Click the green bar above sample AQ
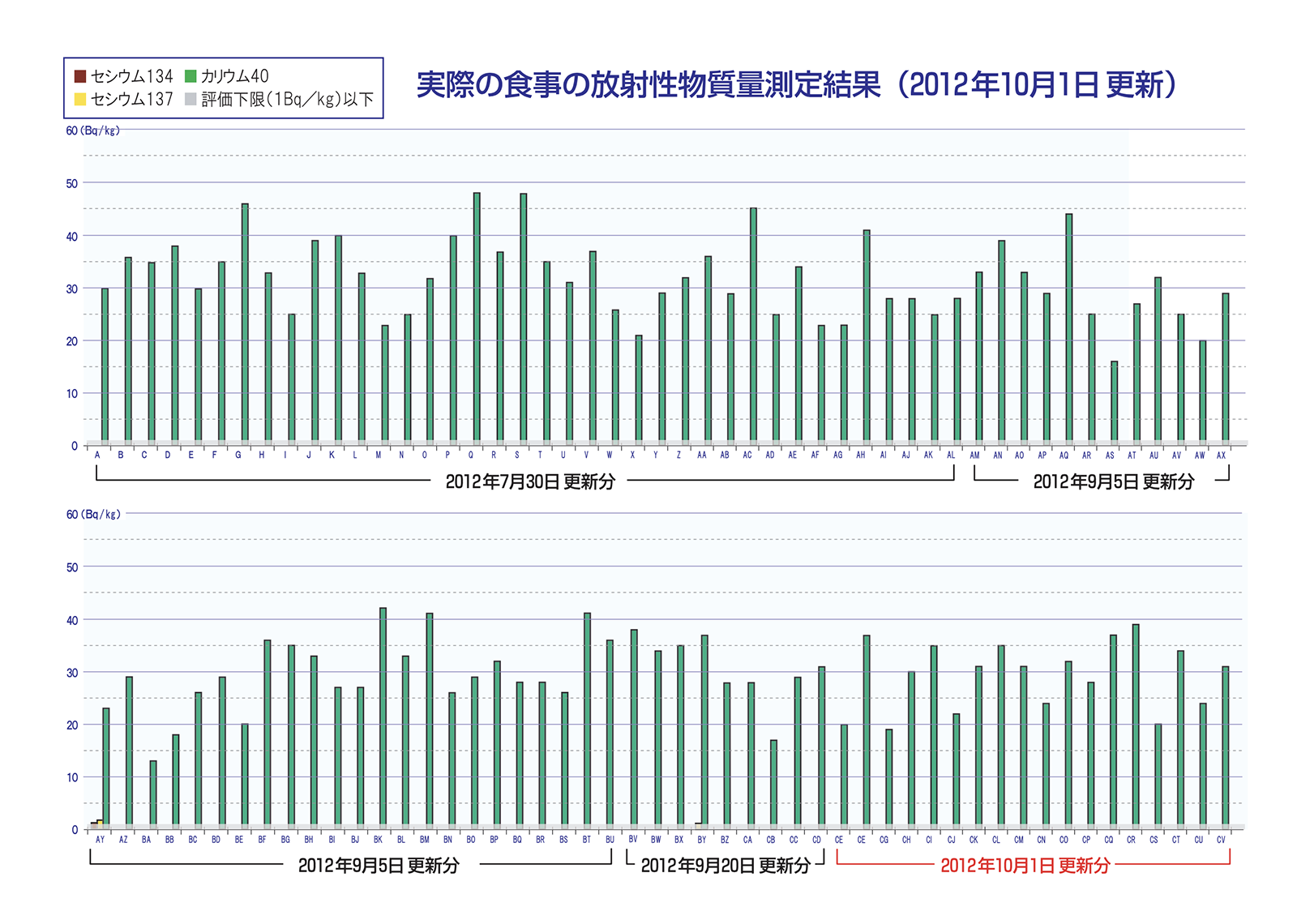Viewport: 1297px width, 924px height. point(1069,327)
